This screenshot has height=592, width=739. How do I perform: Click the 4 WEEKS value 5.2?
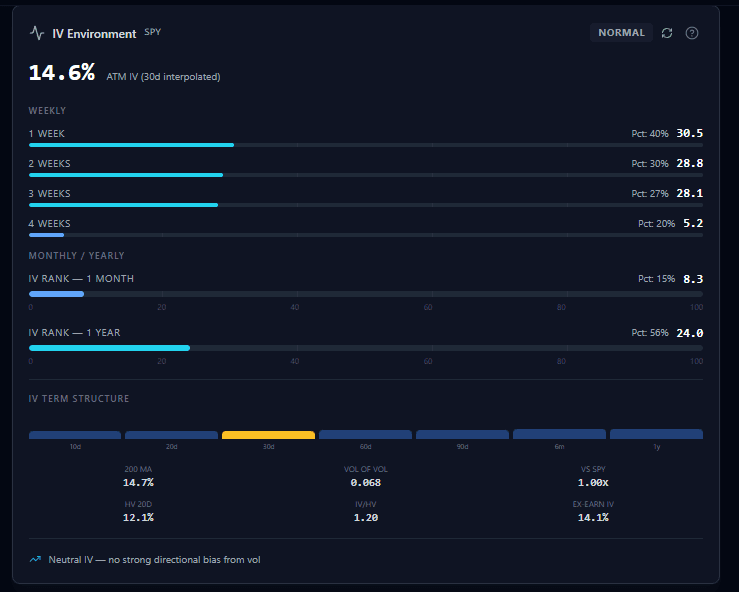(693, 223)
